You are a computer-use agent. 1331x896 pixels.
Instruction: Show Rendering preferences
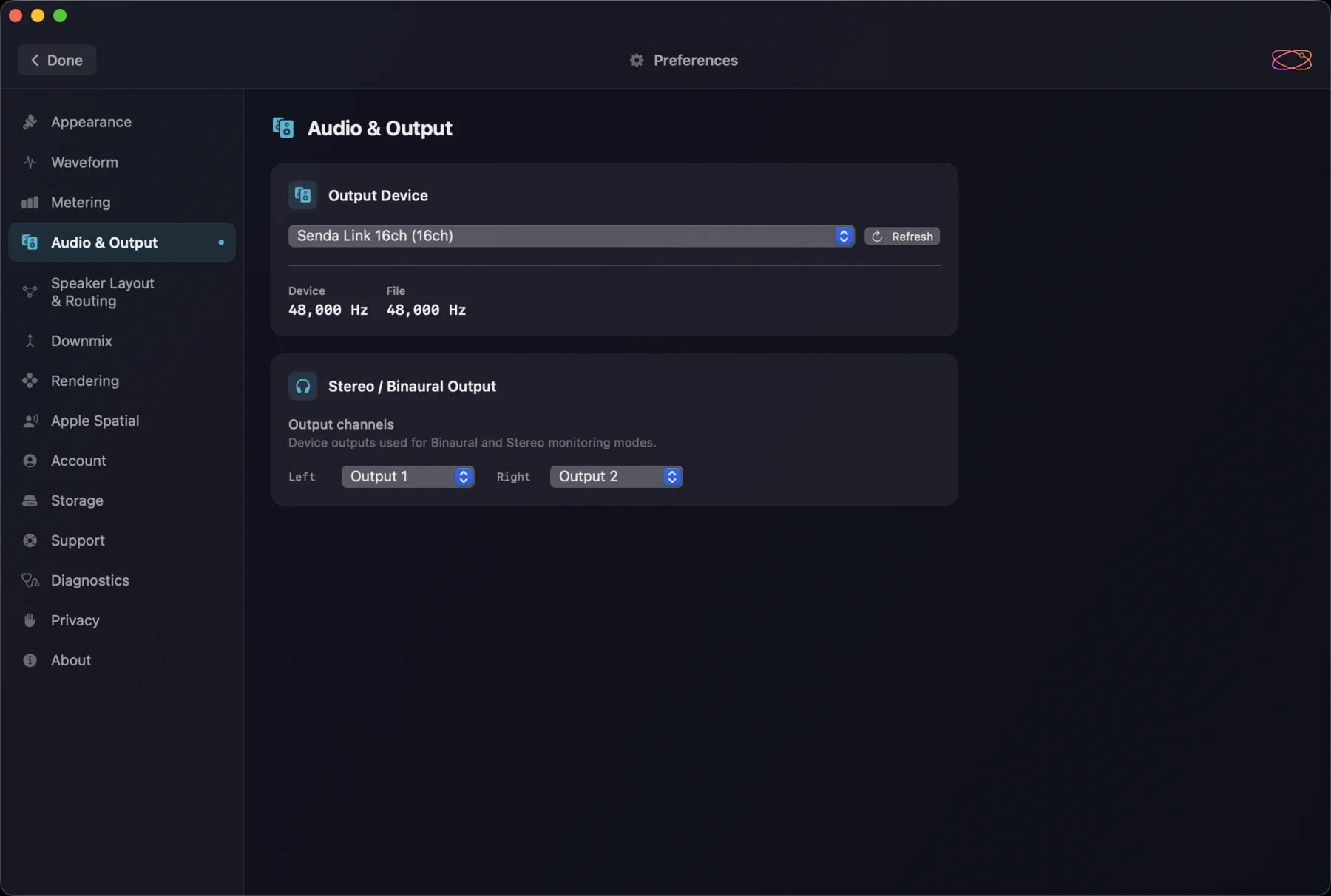pos(122,381)
